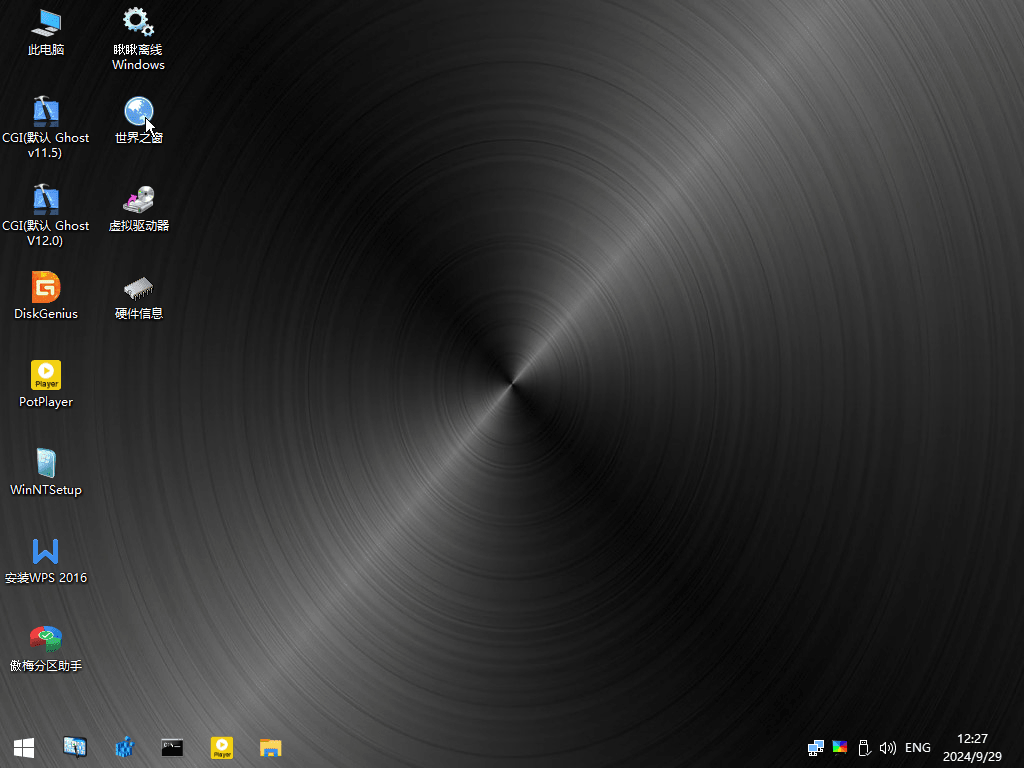This screenshot has height=768, width=1024.
Task: Open 瞅瞅离线 Windows settings tool
Action: (137, 22)
